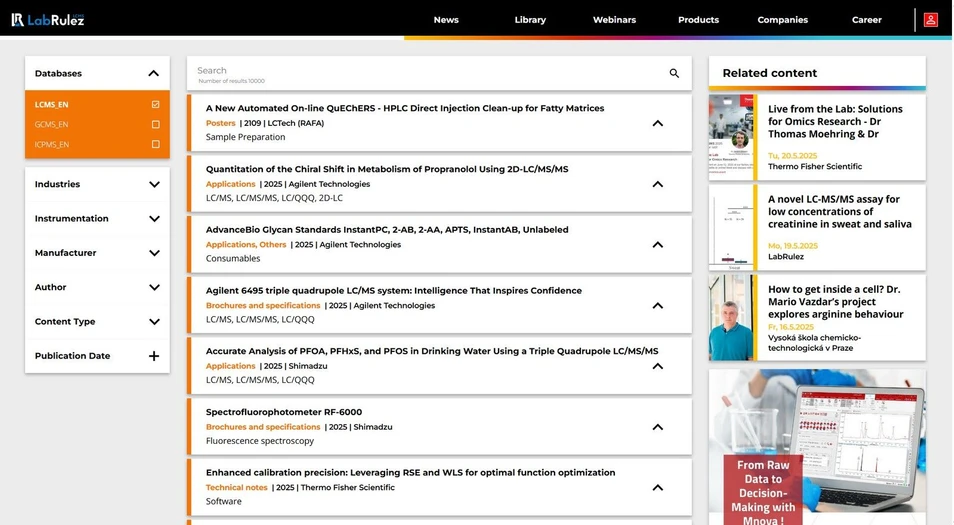Viewport: 954px width, 525px height.
Task: Click the search magnifier icon
Action: 674,73
